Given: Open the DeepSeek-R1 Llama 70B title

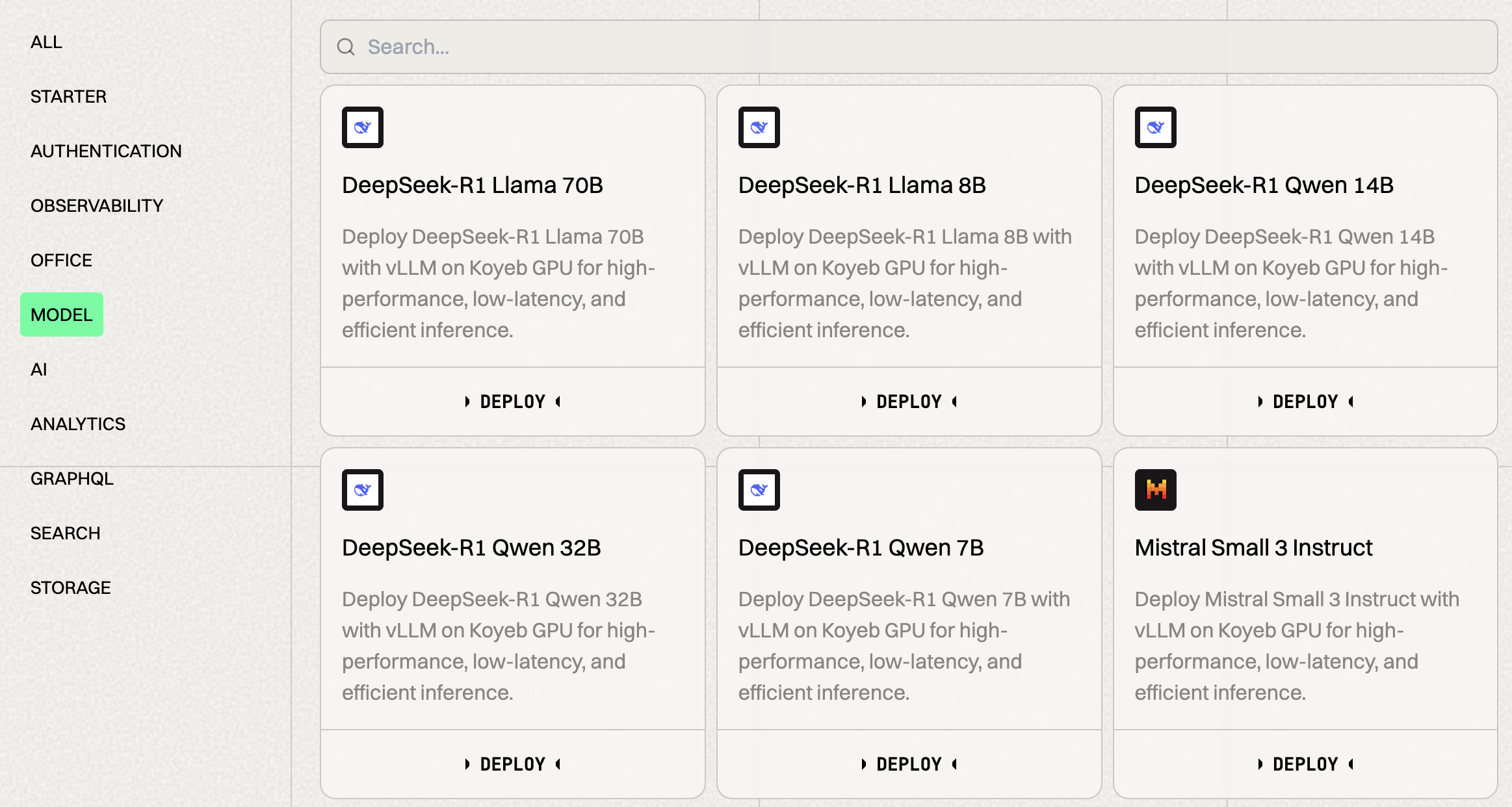Looking at the screenshot, I should (x=473, y=185).
